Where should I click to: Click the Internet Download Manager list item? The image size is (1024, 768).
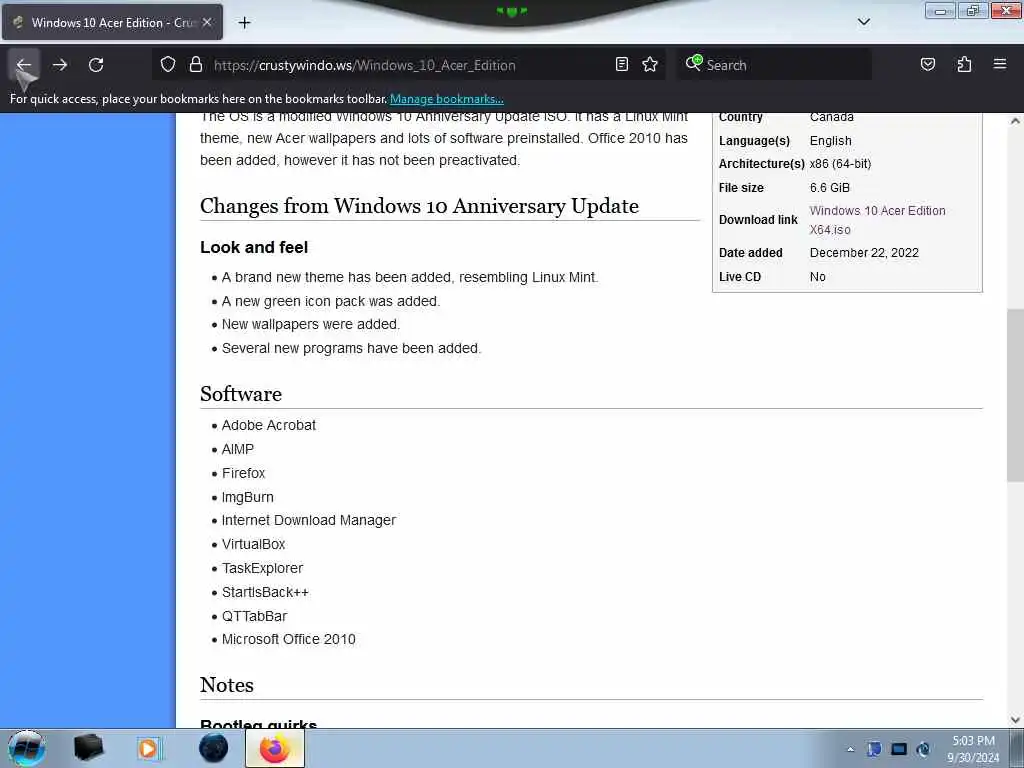[x=309, y=520]
